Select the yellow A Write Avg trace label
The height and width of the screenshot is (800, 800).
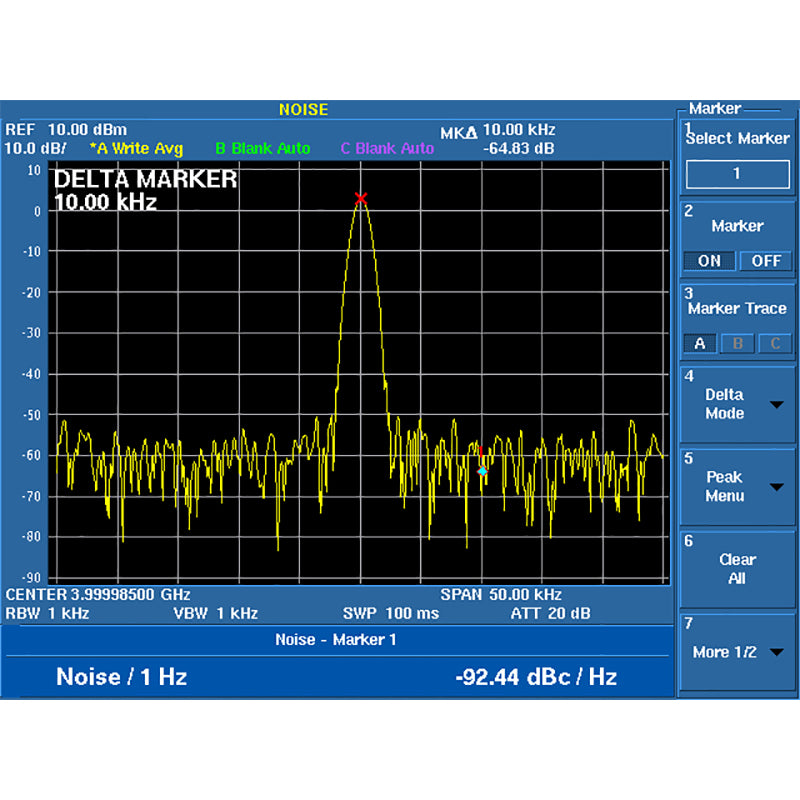pos(137,149)
